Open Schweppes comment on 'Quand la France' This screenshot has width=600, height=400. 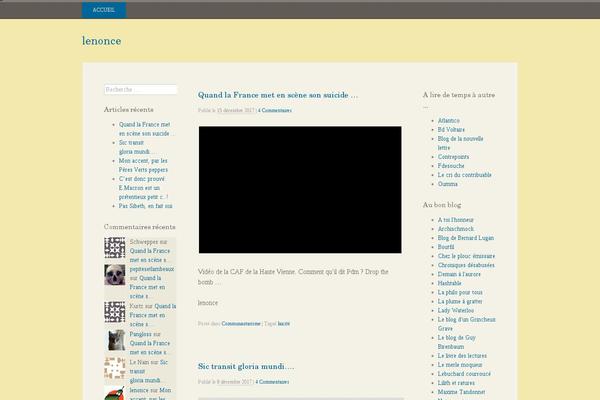tap(150, 255)
